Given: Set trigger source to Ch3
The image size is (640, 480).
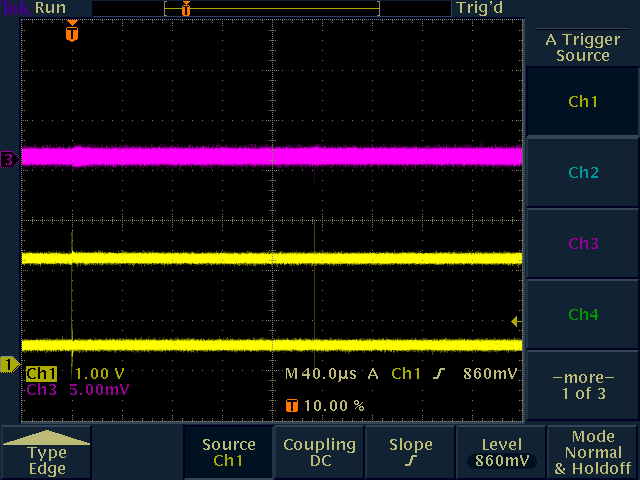Looking at the screenshot, I should coord(582,244).
